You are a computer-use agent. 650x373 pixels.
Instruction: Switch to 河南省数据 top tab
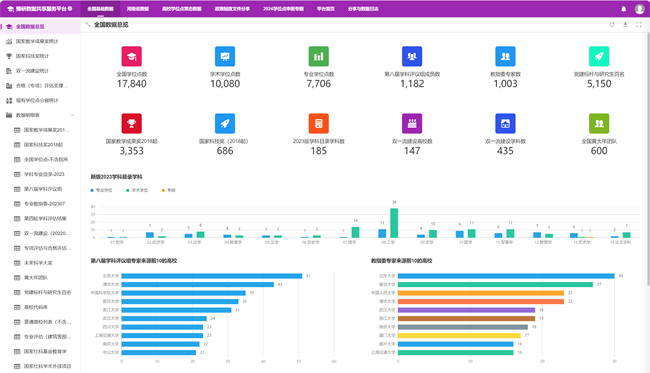138,9
